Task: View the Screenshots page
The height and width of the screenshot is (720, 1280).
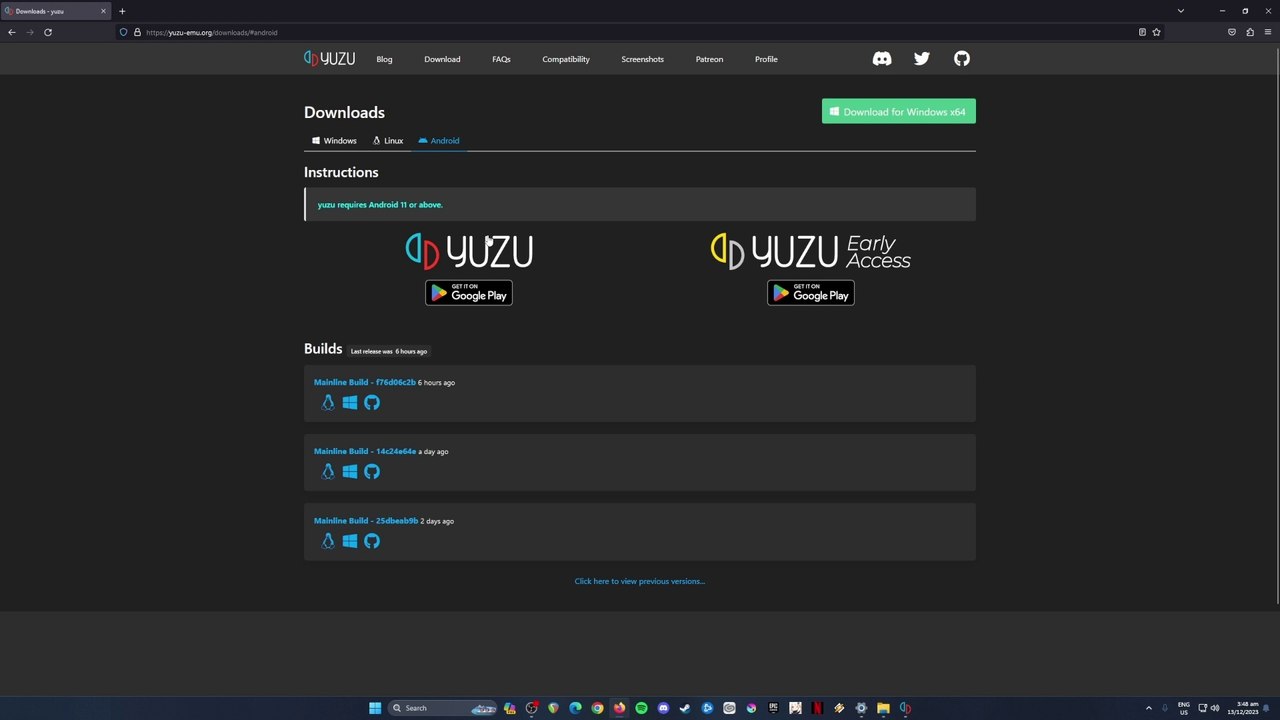Action: click(x=642, y=59)
